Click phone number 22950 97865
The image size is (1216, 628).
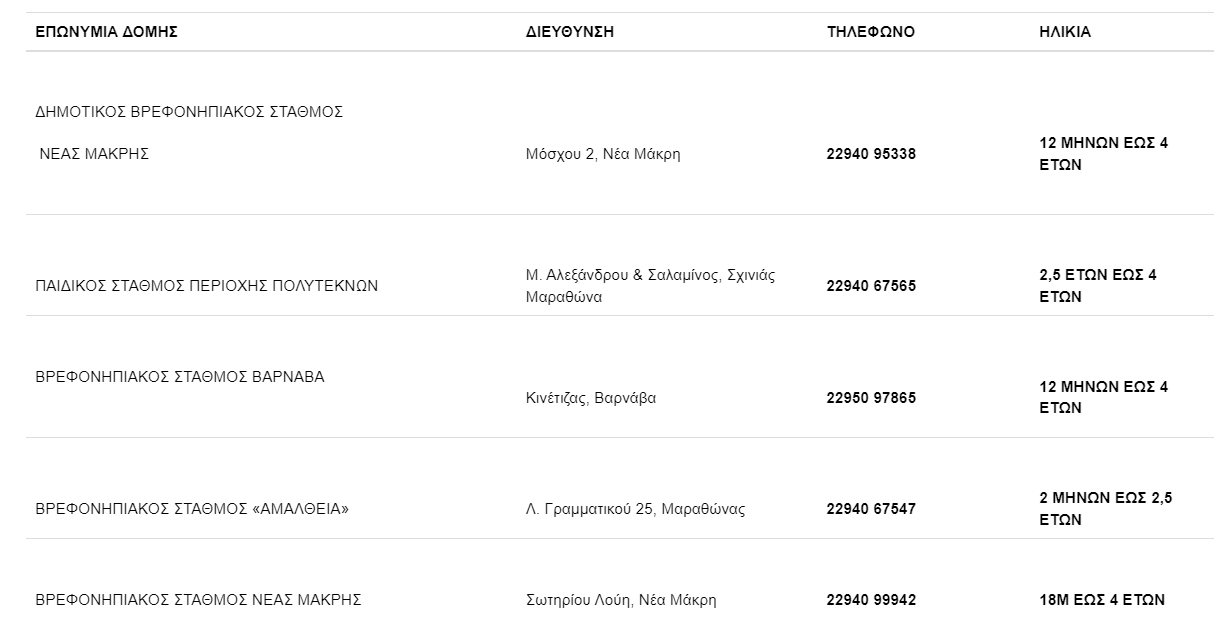(871, 398)
